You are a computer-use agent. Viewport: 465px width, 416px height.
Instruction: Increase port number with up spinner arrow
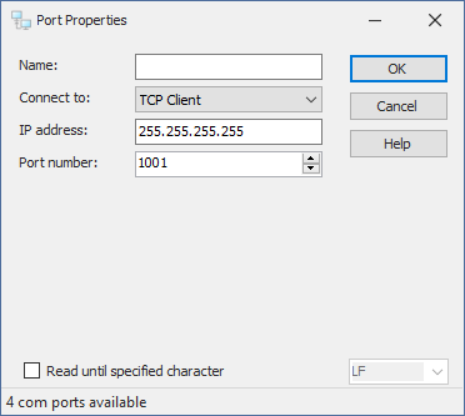pyautogui.click(x=311, y=159)
